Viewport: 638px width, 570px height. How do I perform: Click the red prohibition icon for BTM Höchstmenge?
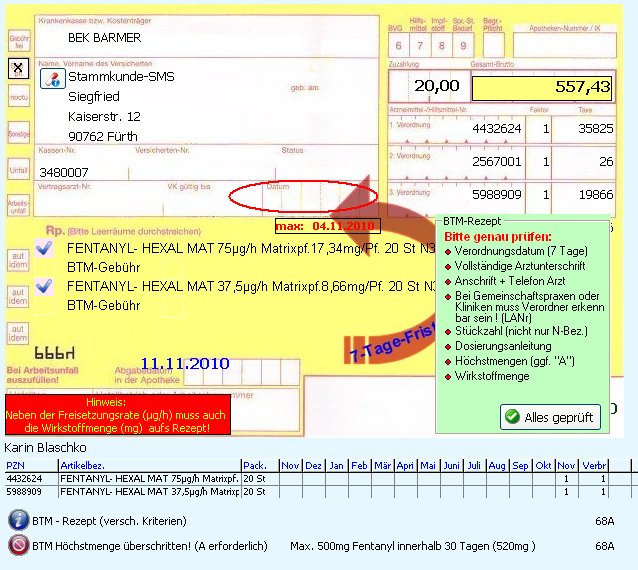pyautogui.click(x=18, y=546)
